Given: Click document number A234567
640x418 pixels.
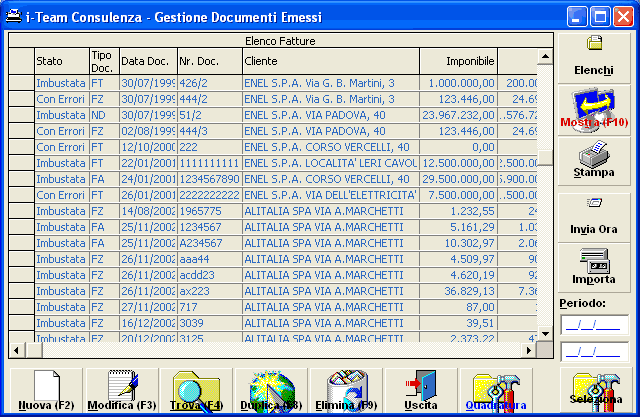Looking at the screenshot, I should pos(210,243).
